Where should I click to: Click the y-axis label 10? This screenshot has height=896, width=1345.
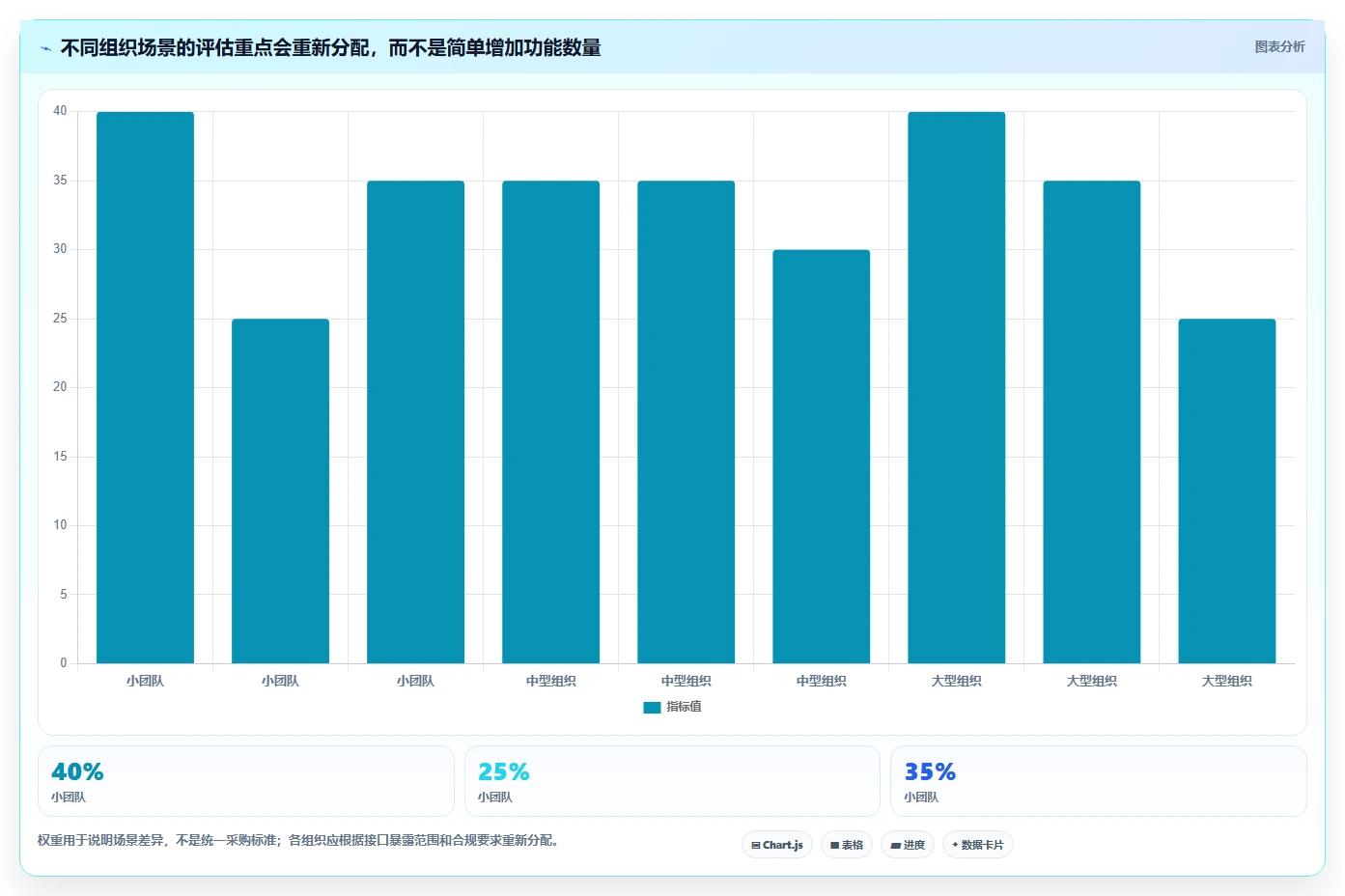point(60,525)
